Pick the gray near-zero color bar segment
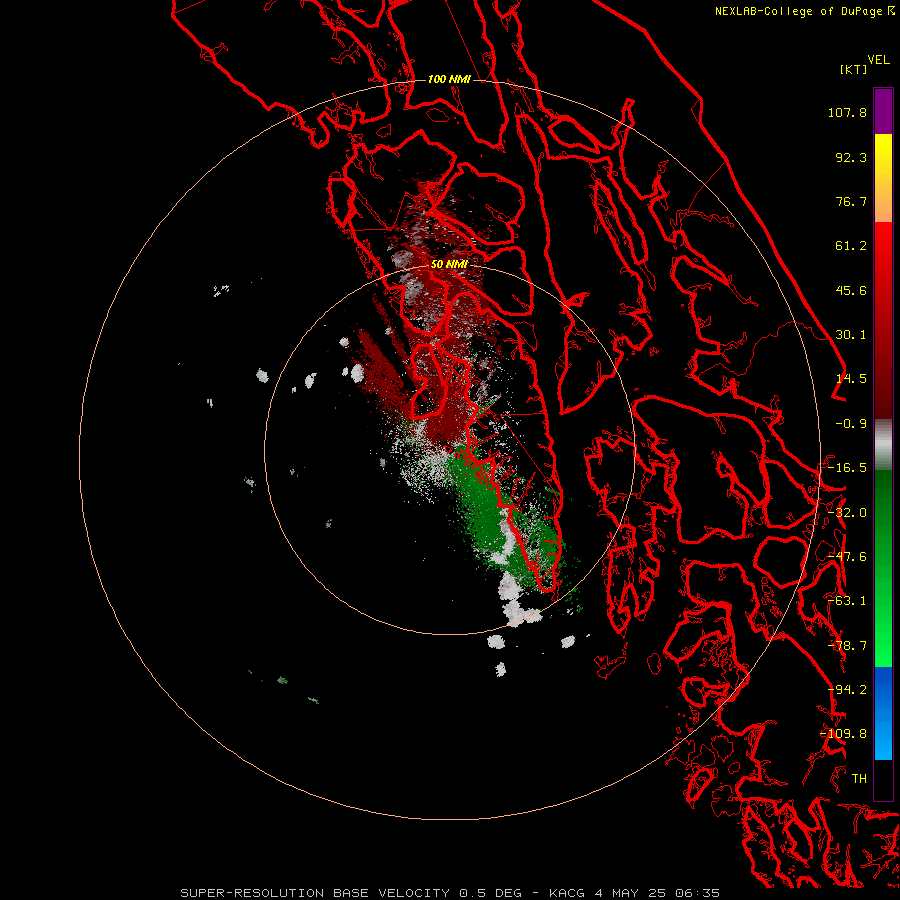Image resolution: width=900 pixels, height=900 pixels. point(883,445)
